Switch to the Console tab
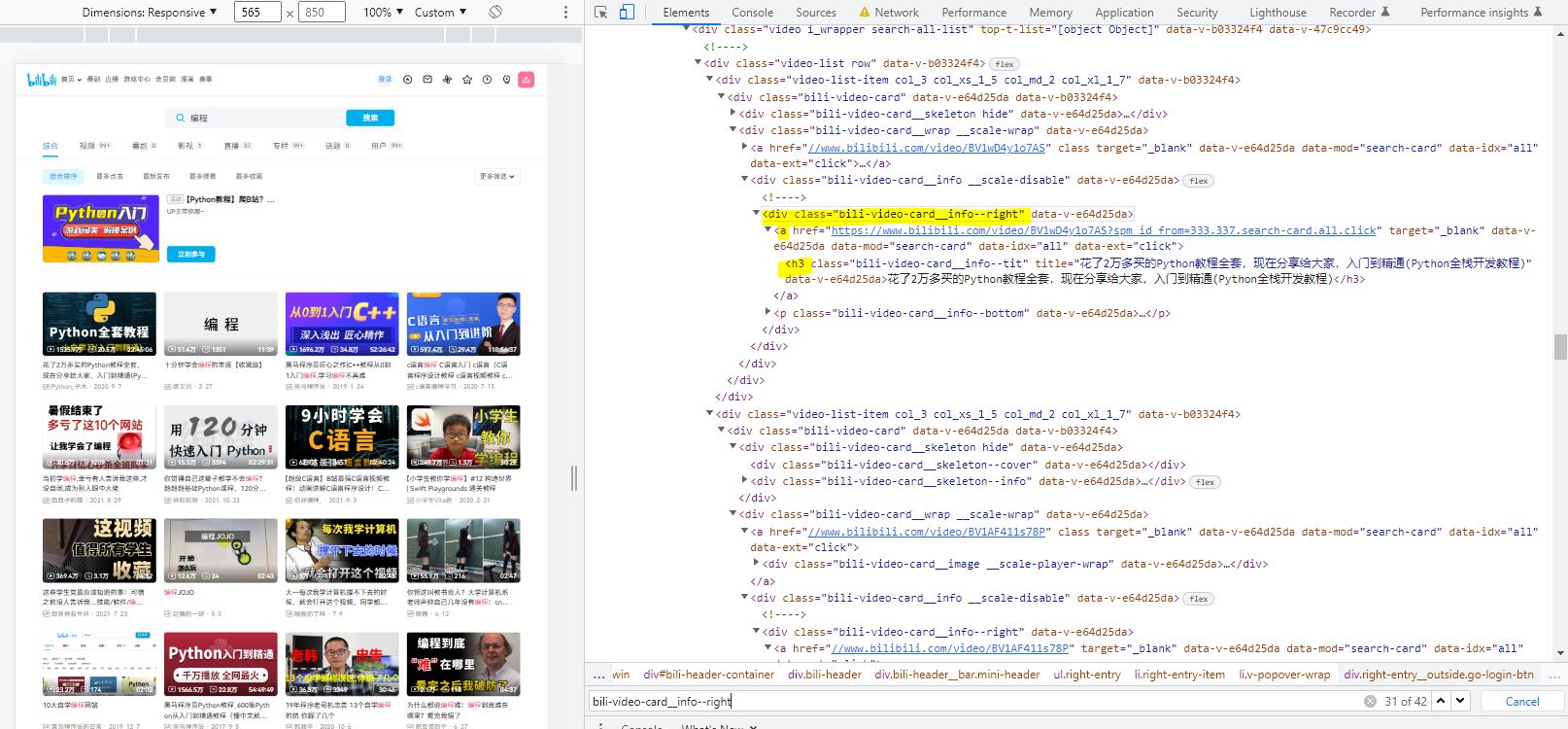Screen dimensions: 1568x729 click(752, 13)
